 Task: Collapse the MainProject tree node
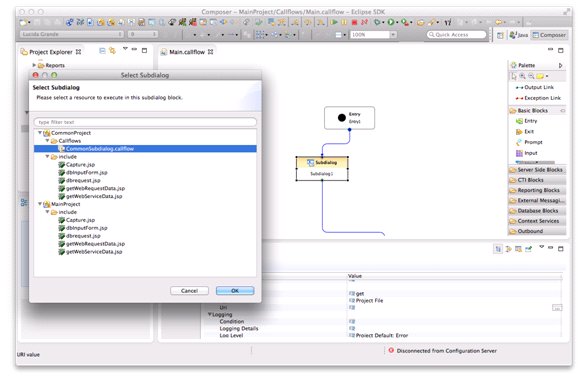40,204
